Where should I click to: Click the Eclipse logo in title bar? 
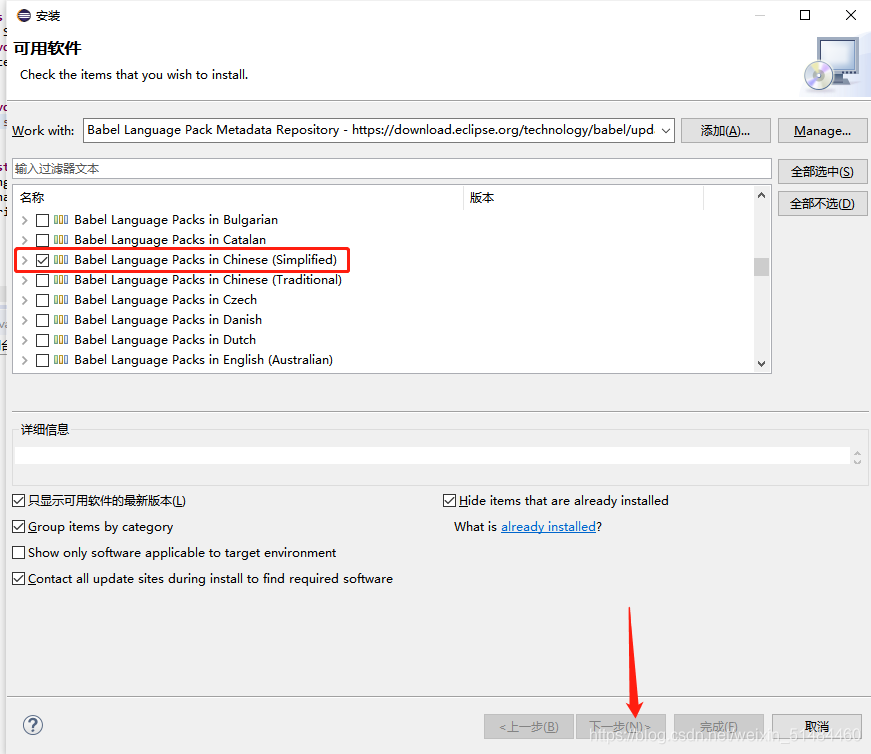point(24,15)
